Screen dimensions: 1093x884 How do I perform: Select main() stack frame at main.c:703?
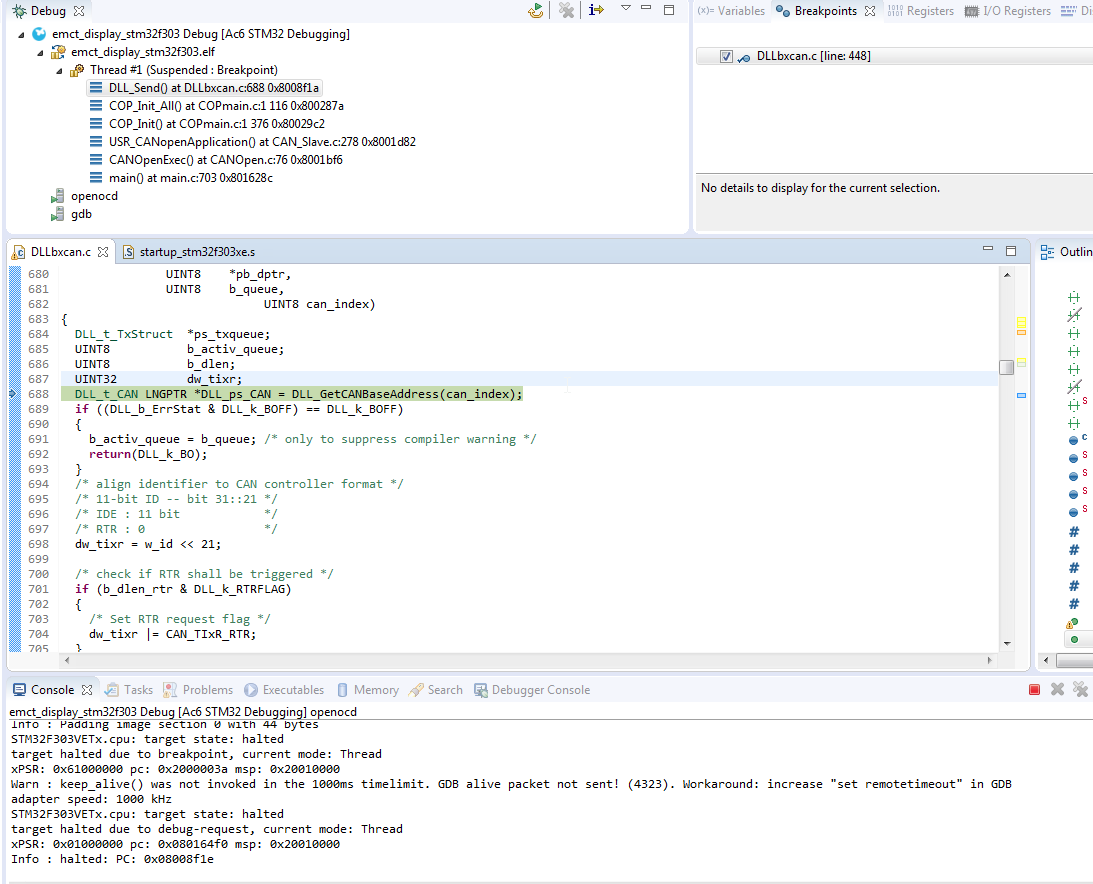coord(190,178)
